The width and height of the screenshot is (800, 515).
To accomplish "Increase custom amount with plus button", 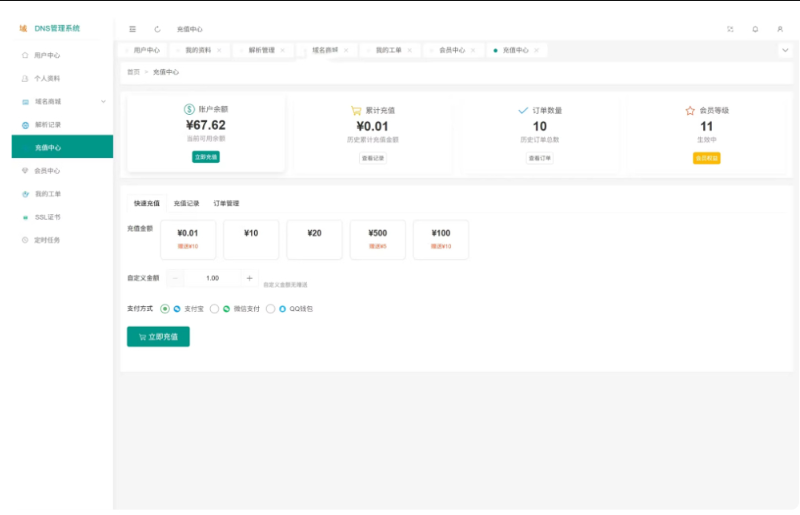I will (249, 278).
